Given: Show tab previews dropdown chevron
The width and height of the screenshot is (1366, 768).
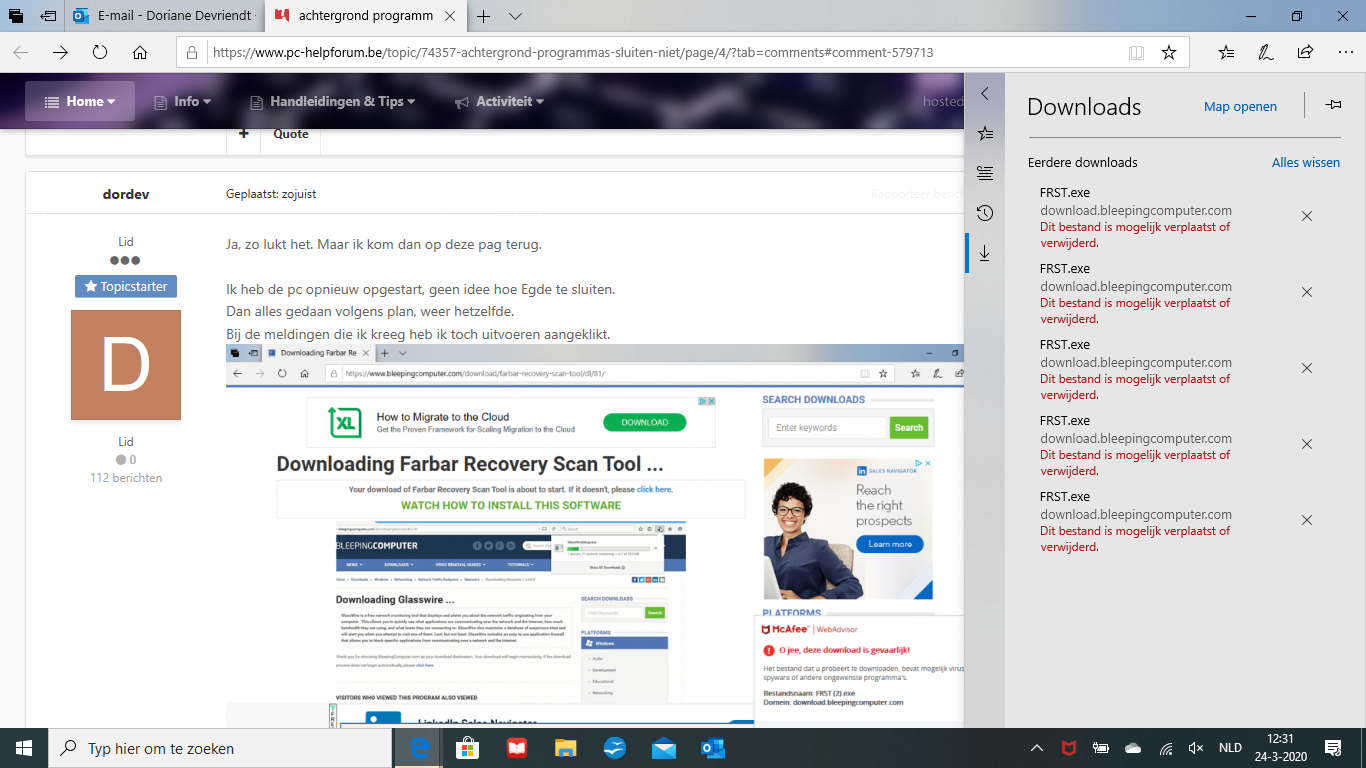Looking at the screenshot, I should tap(515, 16).
